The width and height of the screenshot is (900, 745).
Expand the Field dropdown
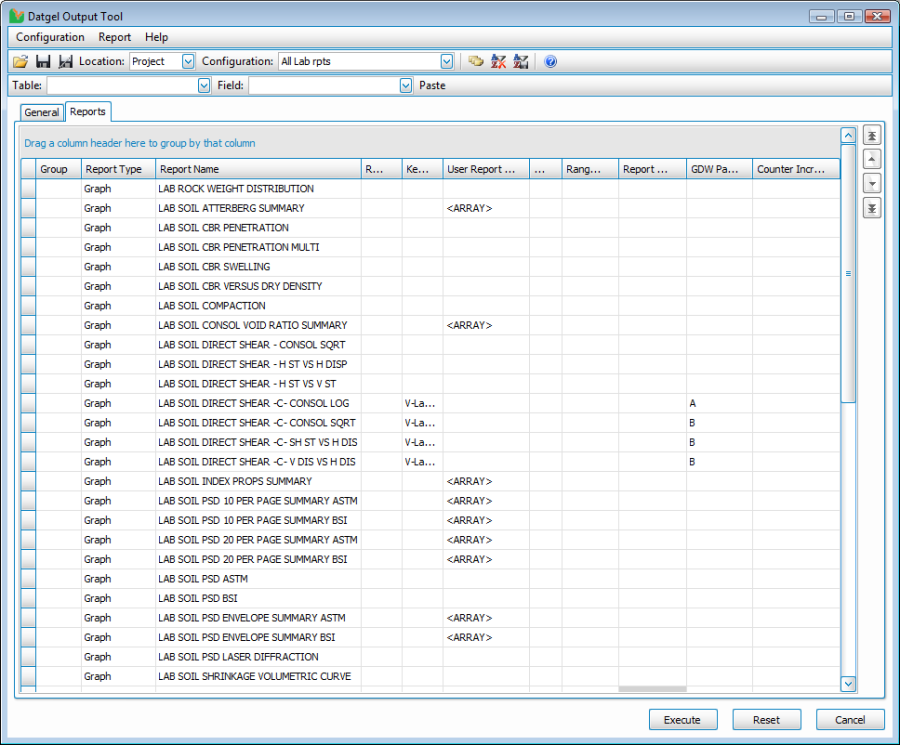pyautogui.click(x=405, y=86)
